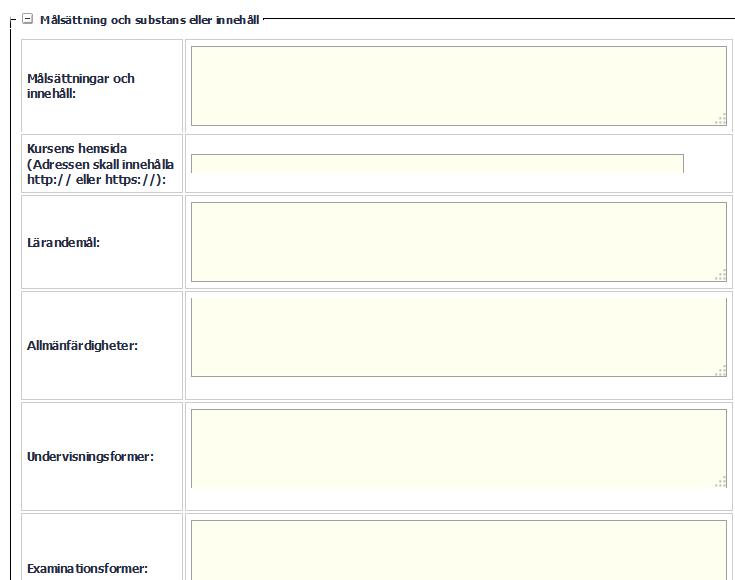Click the Målsättningar och innehåll text area
This screenshot has width=735, height=580.
tap(459, 86)
